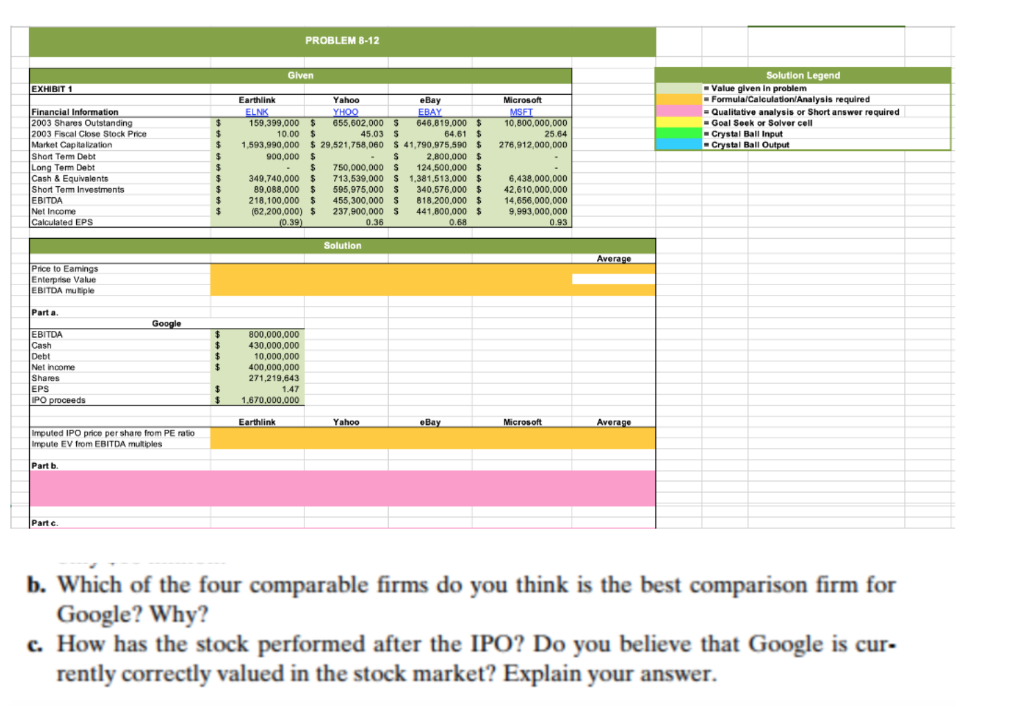Click the blue Crystal Ball Output swatch
The width and height of the screenshot is (1024, 706).
[x=679, y=144]
